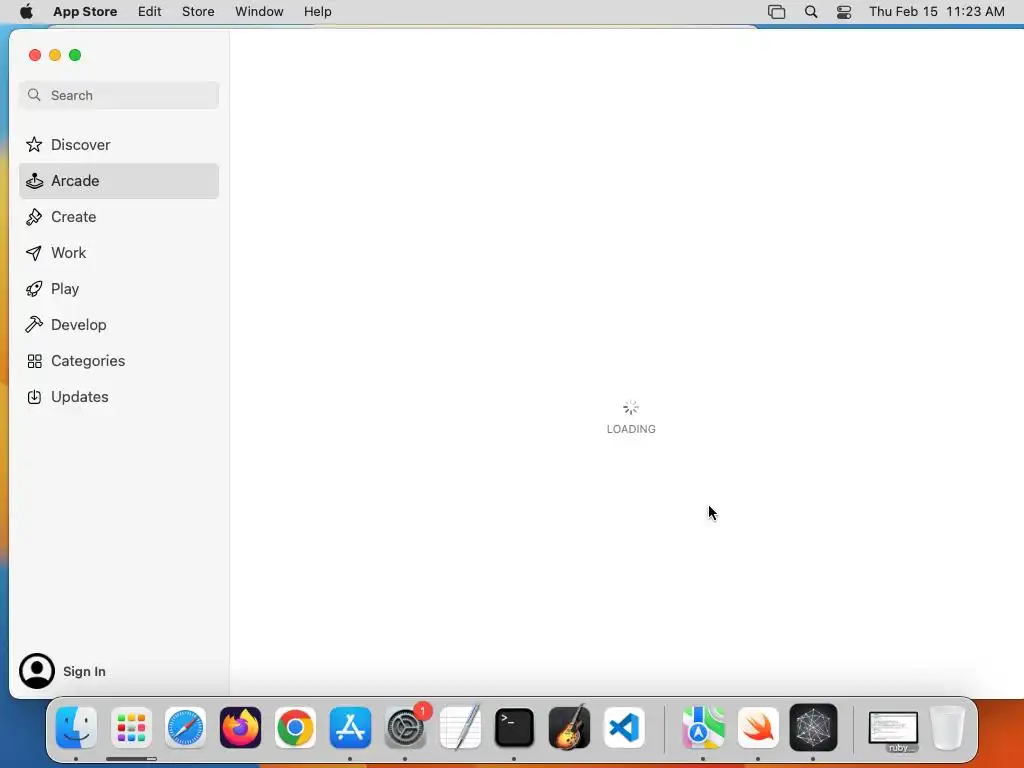Image resolution: width=1024 pixels, height=768 pixels.
Task: Click the Updates download icon
Action: coord(34,397)
